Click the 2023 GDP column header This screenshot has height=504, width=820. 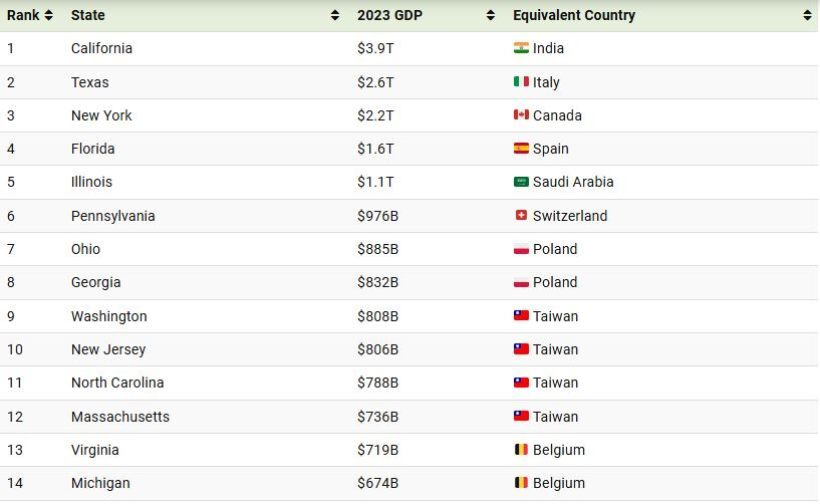[x=390, y=15]
